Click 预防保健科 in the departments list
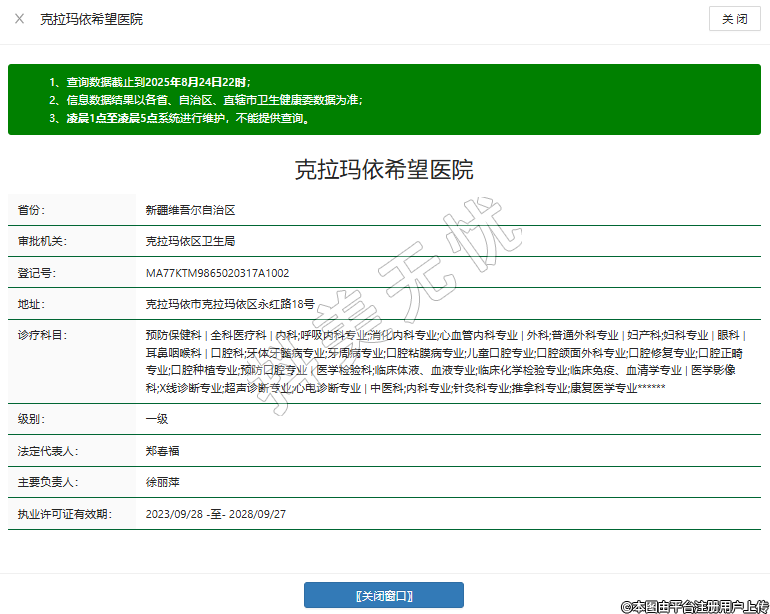This screenshot has width=770, height=614. (x=174, y=335)
